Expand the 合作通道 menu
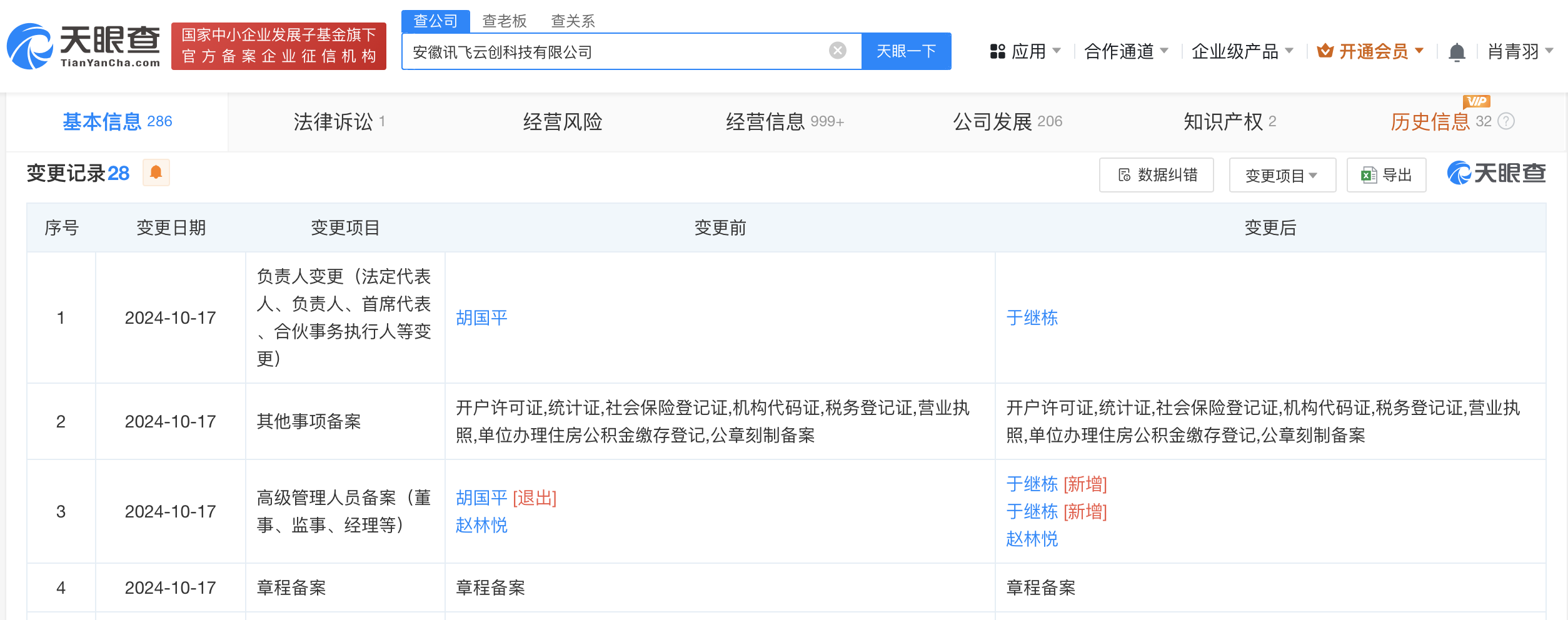The image size is (1568, 620). pos(1126,51)
